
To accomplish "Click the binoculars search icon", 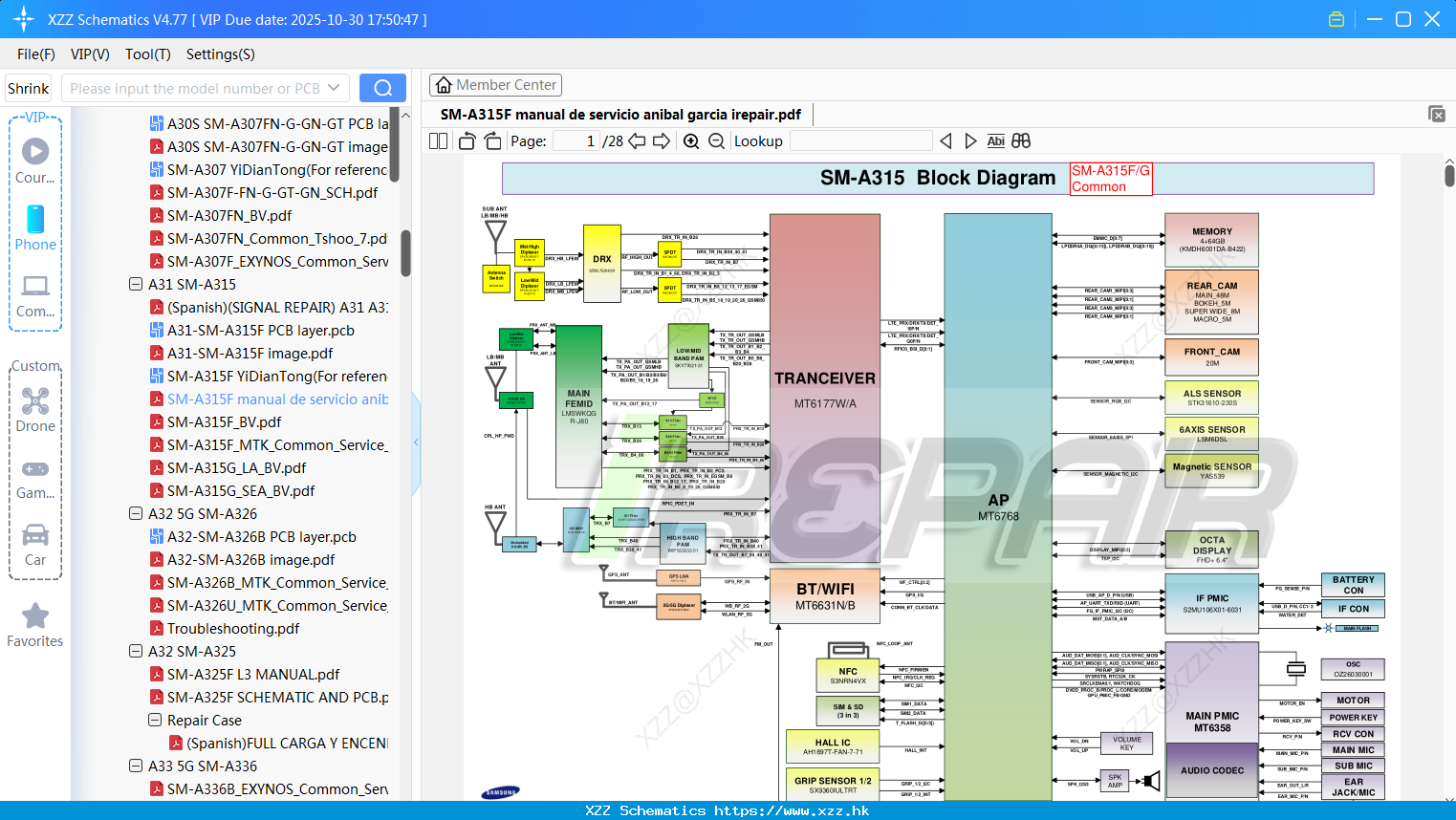I will click(x=1021, y=140).
